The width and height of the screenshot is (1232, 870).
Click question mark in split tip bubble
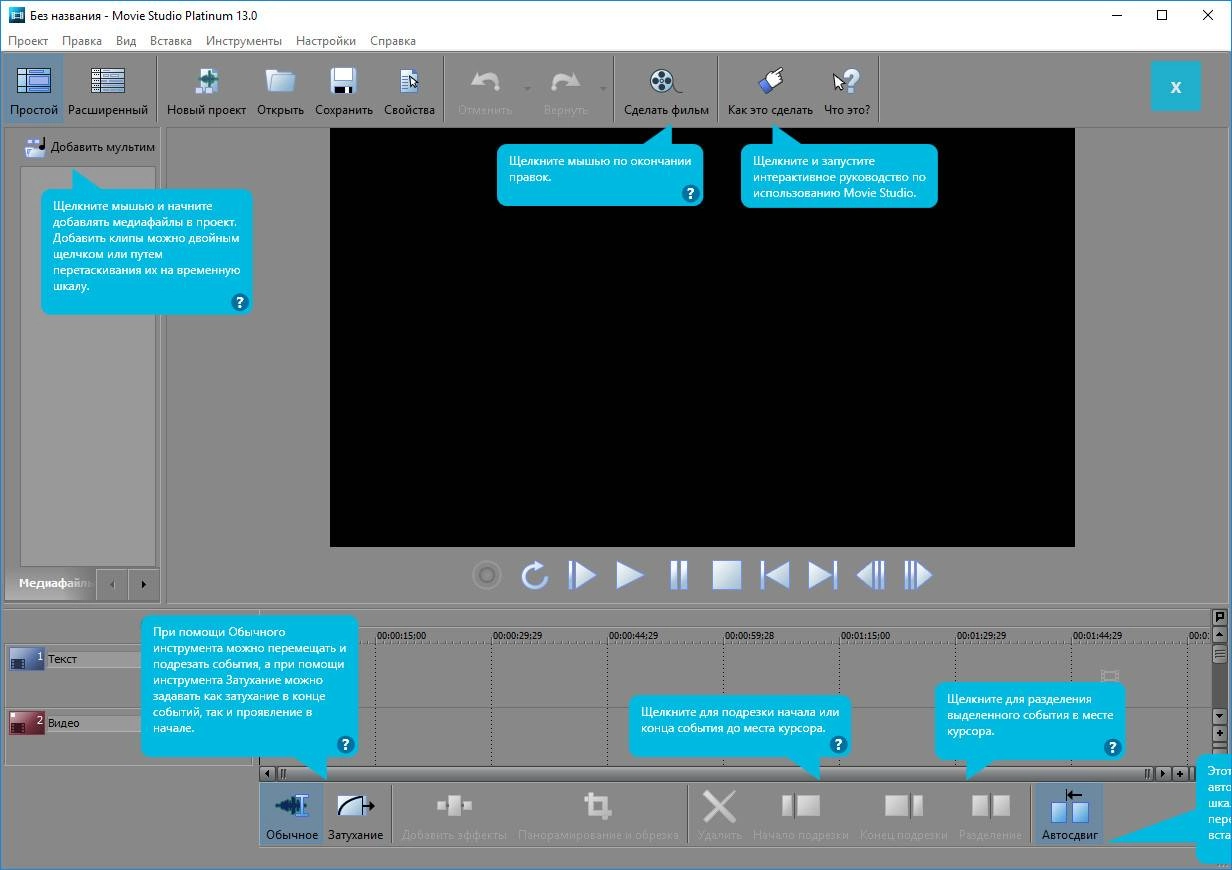1112,747
